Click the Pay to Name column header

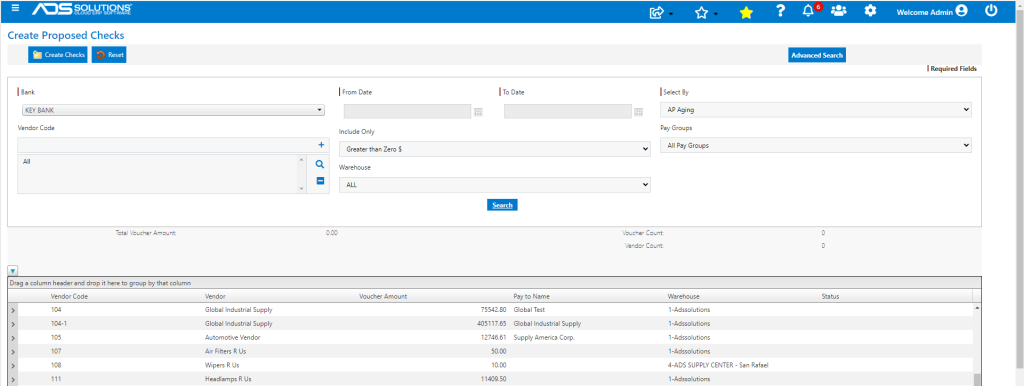(x=532, y=297)
